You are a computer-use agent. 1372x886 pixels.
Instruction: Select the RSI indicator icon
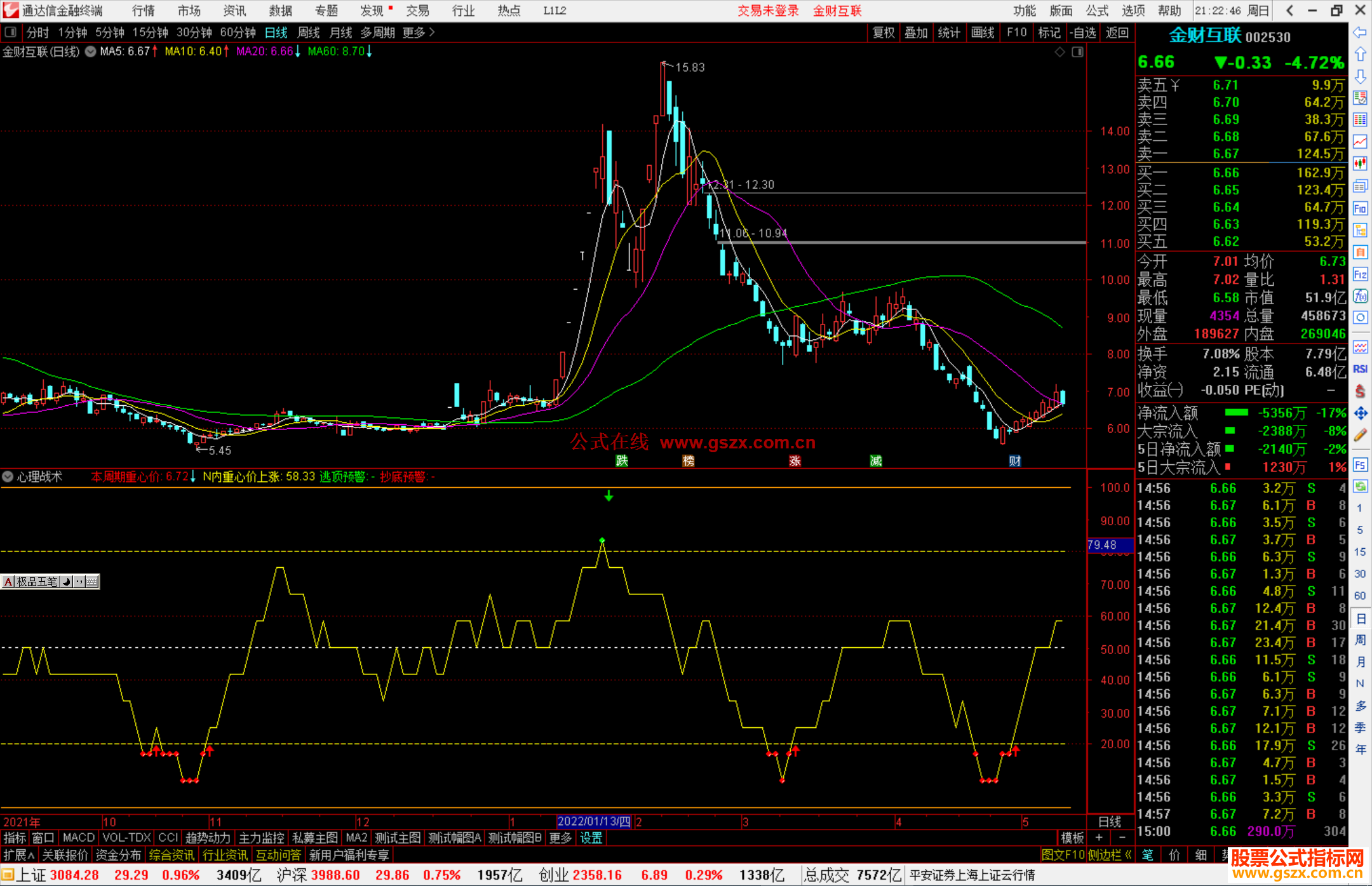(1360, 369)
